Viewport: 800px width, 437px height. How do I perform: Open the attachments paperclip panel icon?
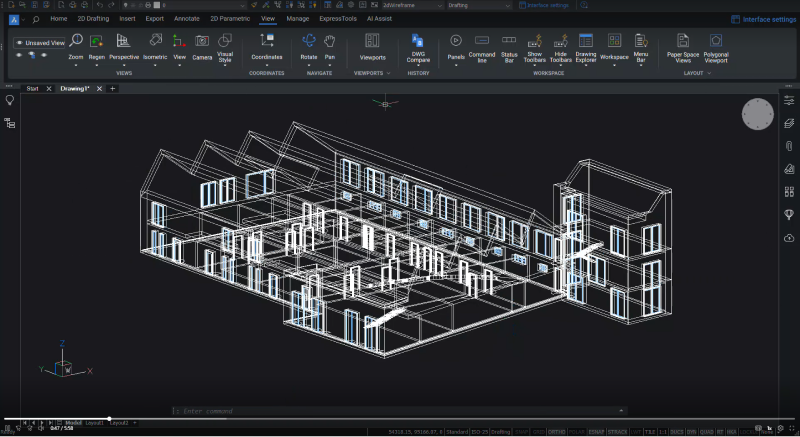click(x=789, y=146)
